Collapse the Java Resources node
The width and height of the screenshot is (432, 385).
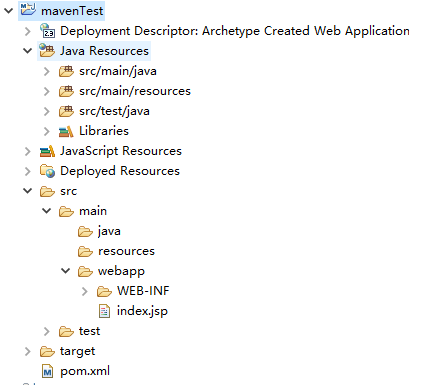coord(27,51)
